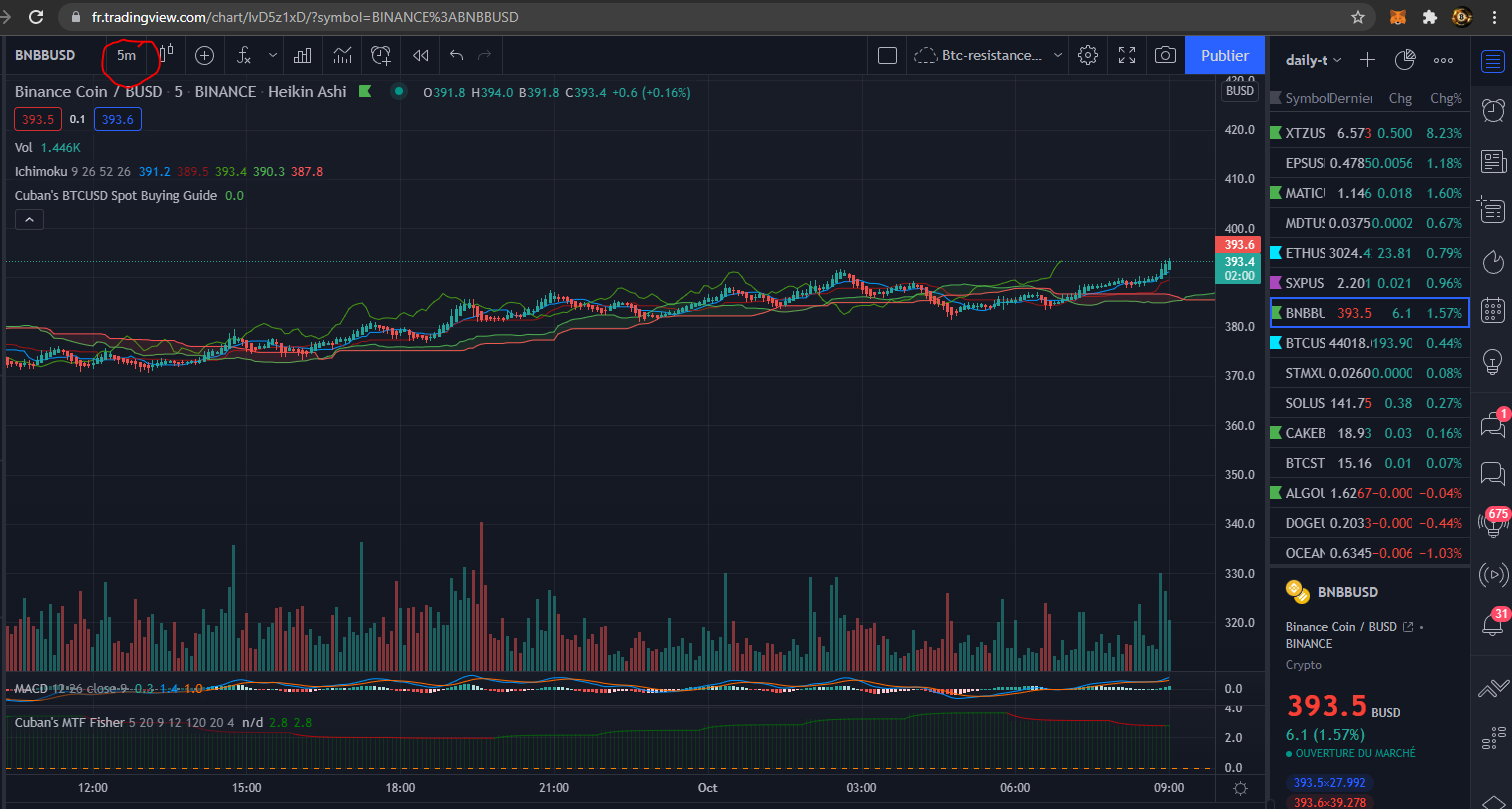1512x809 pixels.
Task: Undo the last chart action
Action: coord(457,55)
